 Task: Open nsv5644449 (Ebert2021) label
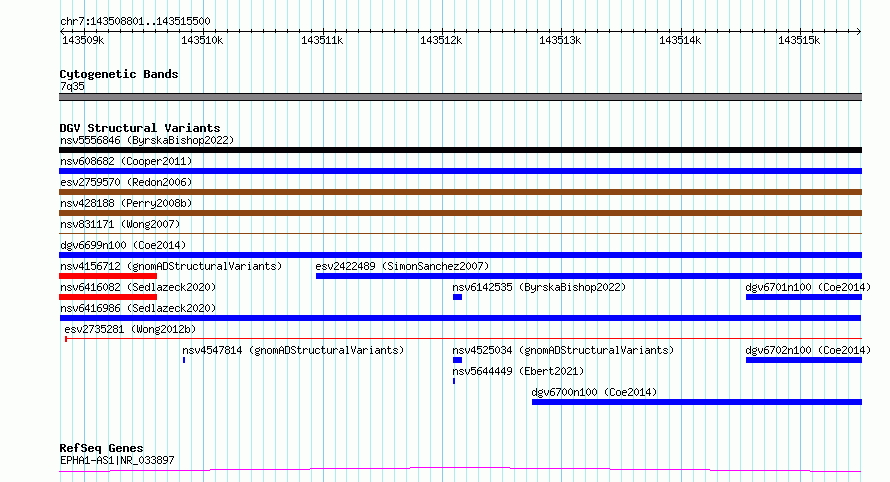pyautogui.click(x=518, y=371)
